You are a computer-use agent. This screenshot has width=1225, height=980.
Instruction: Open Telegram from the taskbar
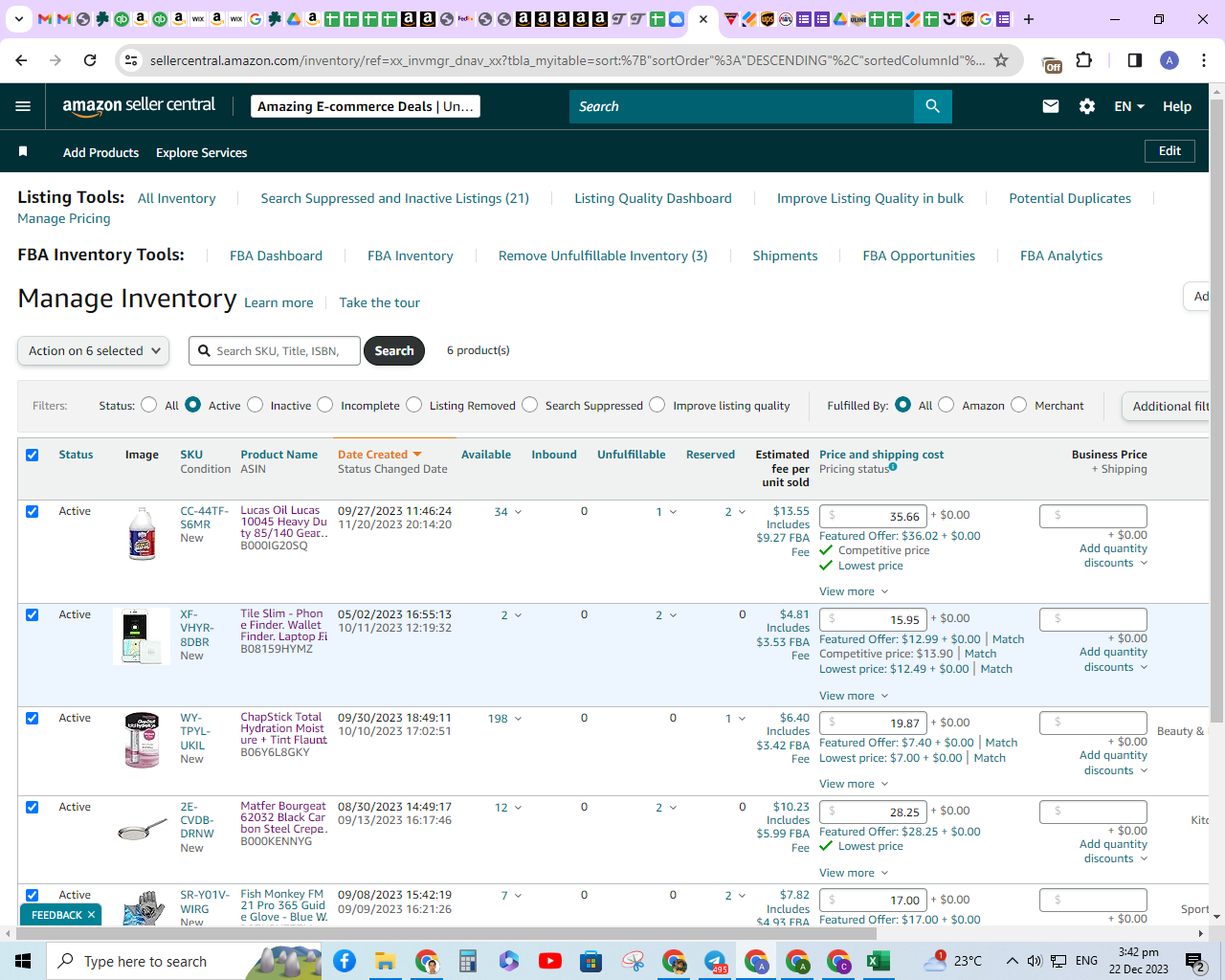pos(715,961)
